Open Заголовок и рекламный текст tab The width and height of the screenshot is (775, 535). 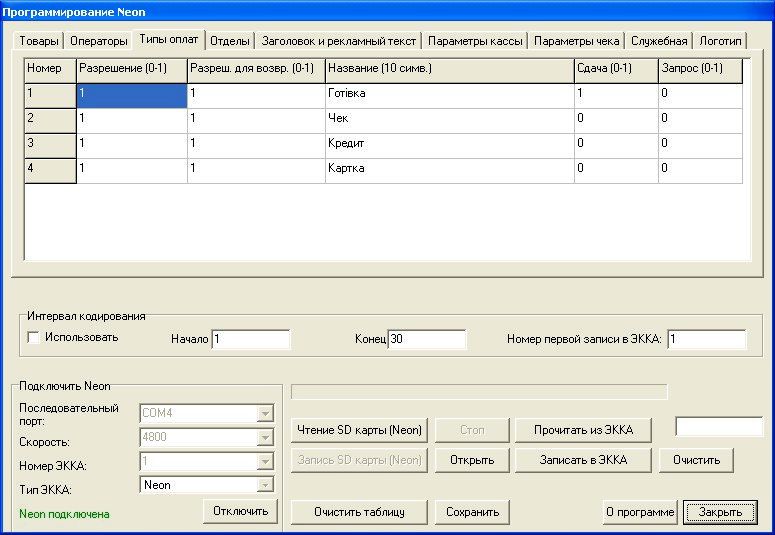339,41
